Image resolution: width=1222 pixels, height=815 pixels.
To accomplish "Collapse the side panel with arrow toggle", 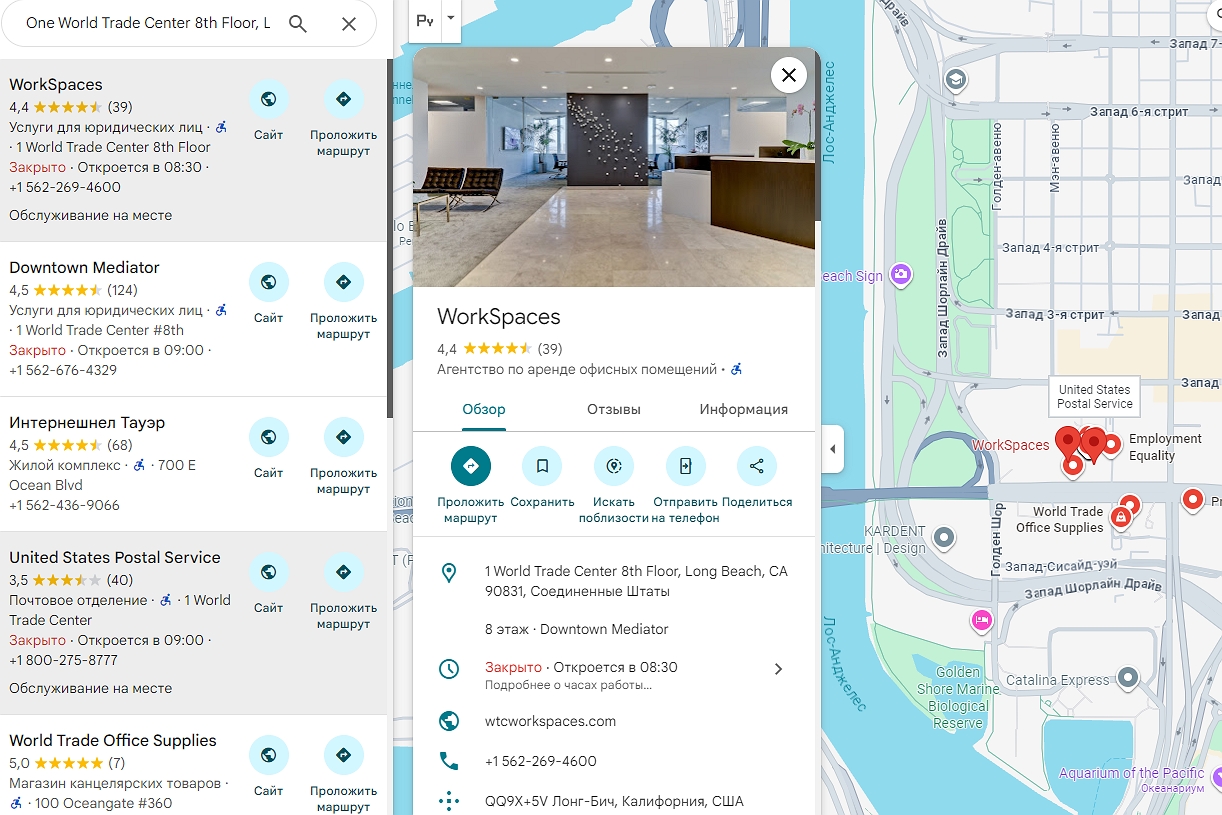I will tap(832, 449).
